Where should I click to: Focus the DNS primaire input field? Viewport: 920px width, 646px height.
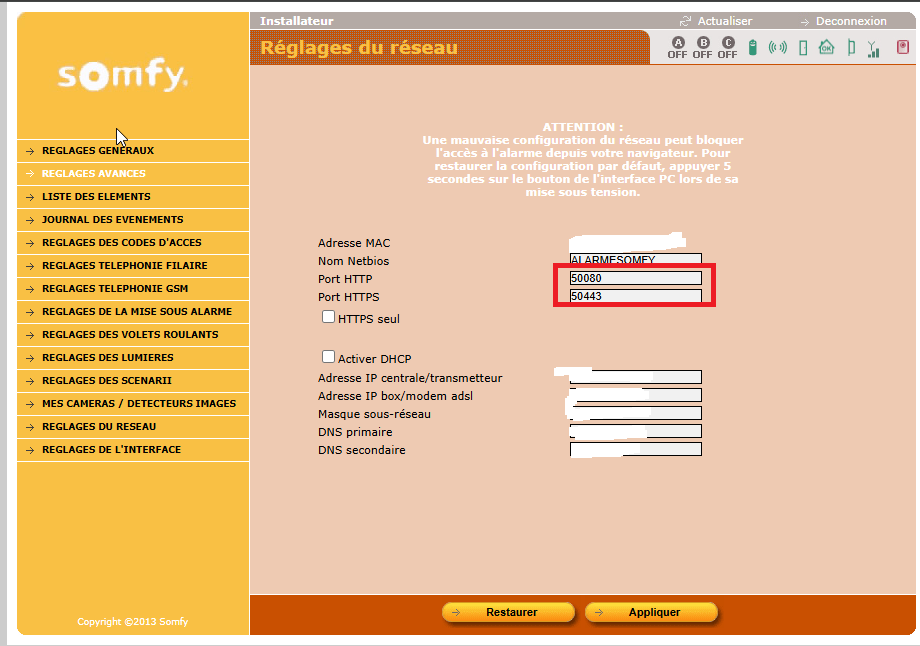pyautogui.click(x=635, y=432)
